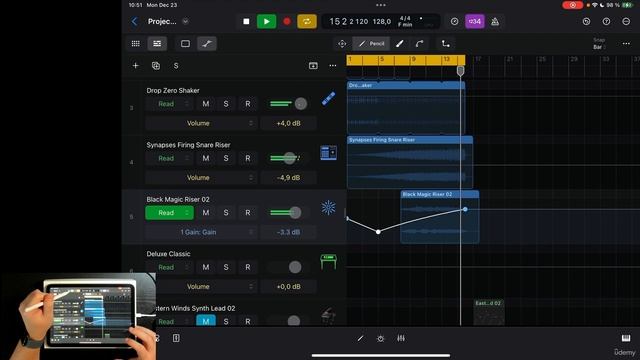This screenshot has width=640, height=360.
Task: Open the Deluxe Classic green keyboard icon
Action: click(328, 262)
